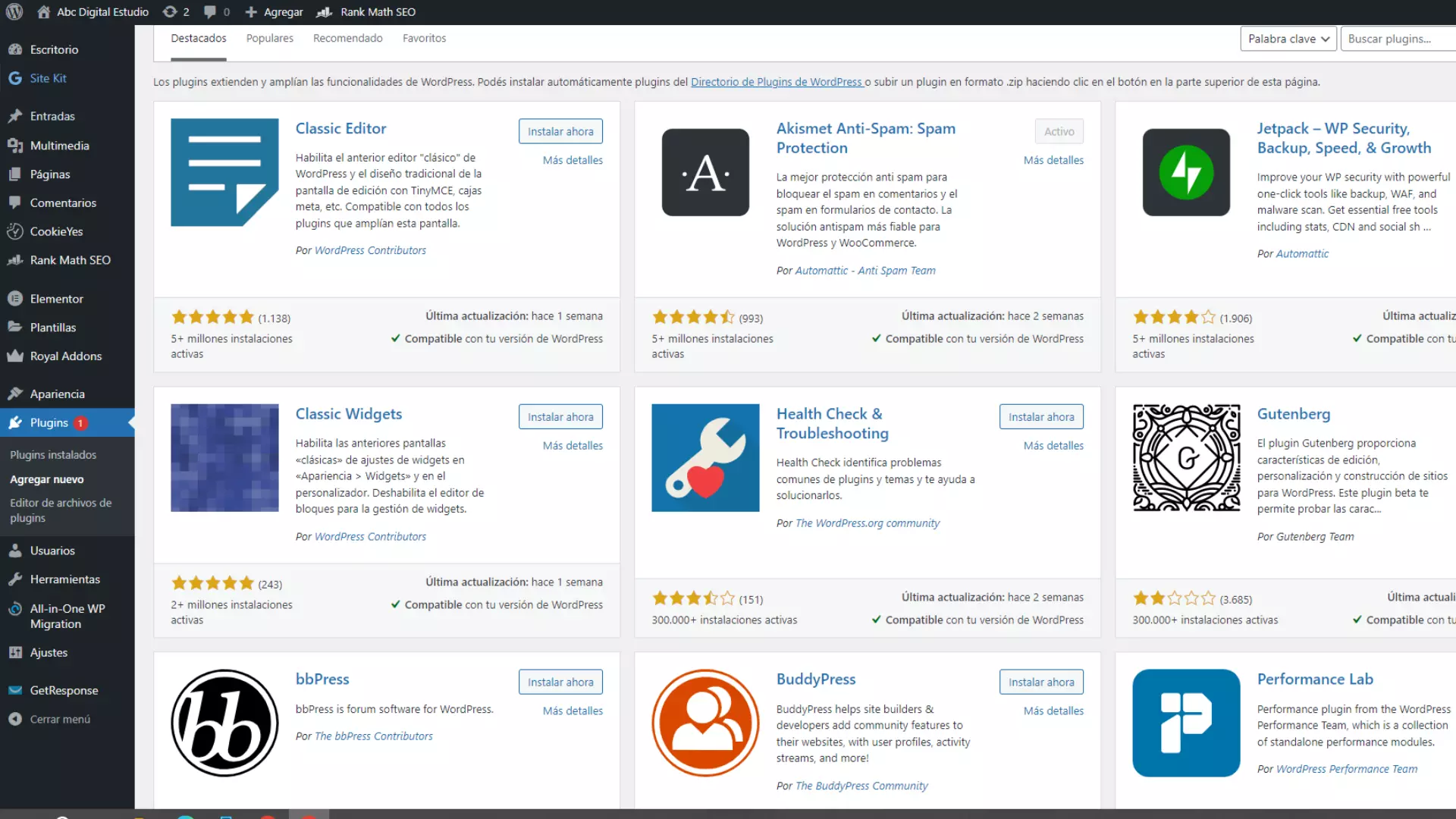Open Más detalles for BuddyPress

1053,711
